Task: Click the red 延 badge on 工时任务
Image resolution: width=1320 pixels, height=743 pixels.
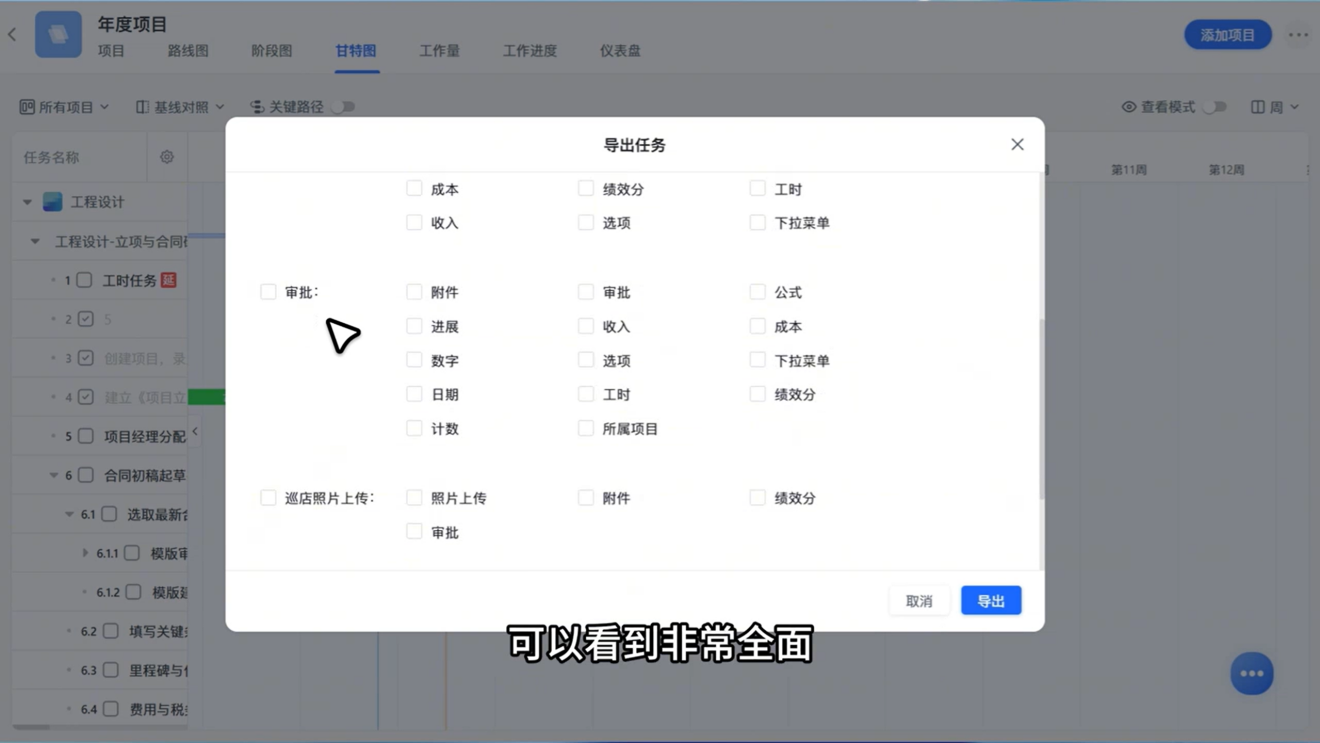Action: point(169,280)
